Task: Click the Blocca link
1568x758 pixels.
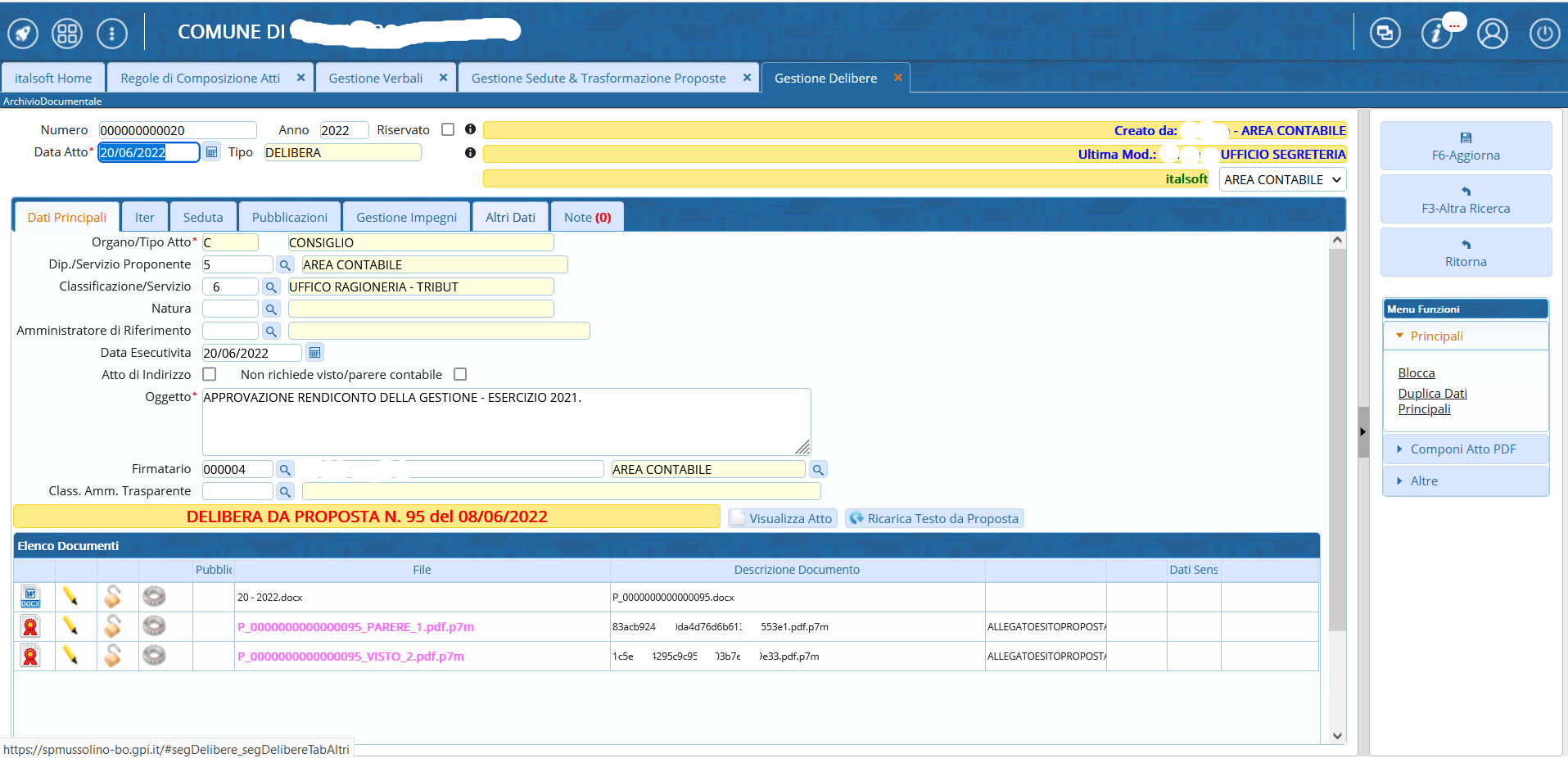Action: (x=1416, y=373)
